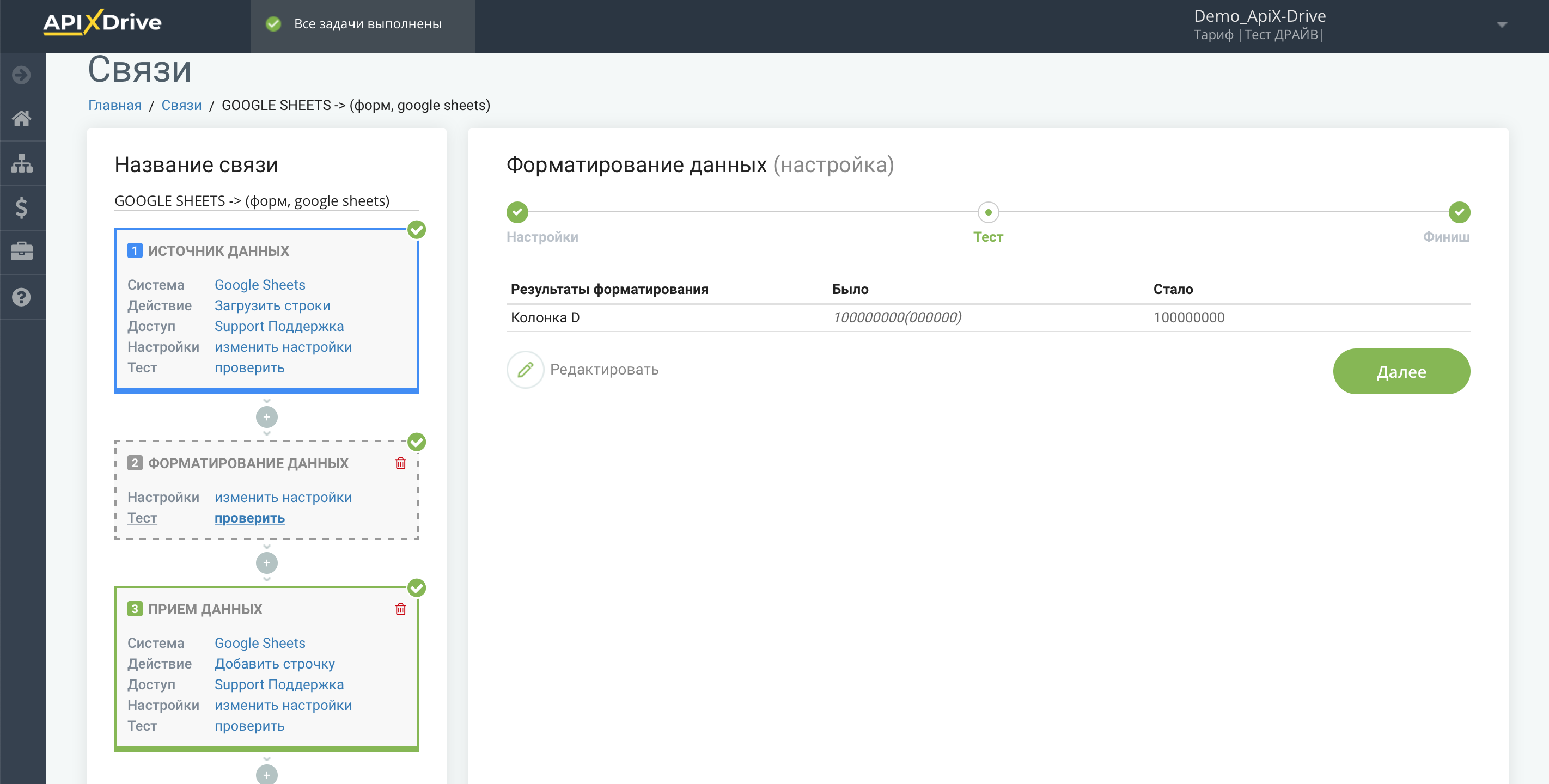Click the ApiX-Drive logo
Viewport: 1549px width, 784px height.
[102, 23]
